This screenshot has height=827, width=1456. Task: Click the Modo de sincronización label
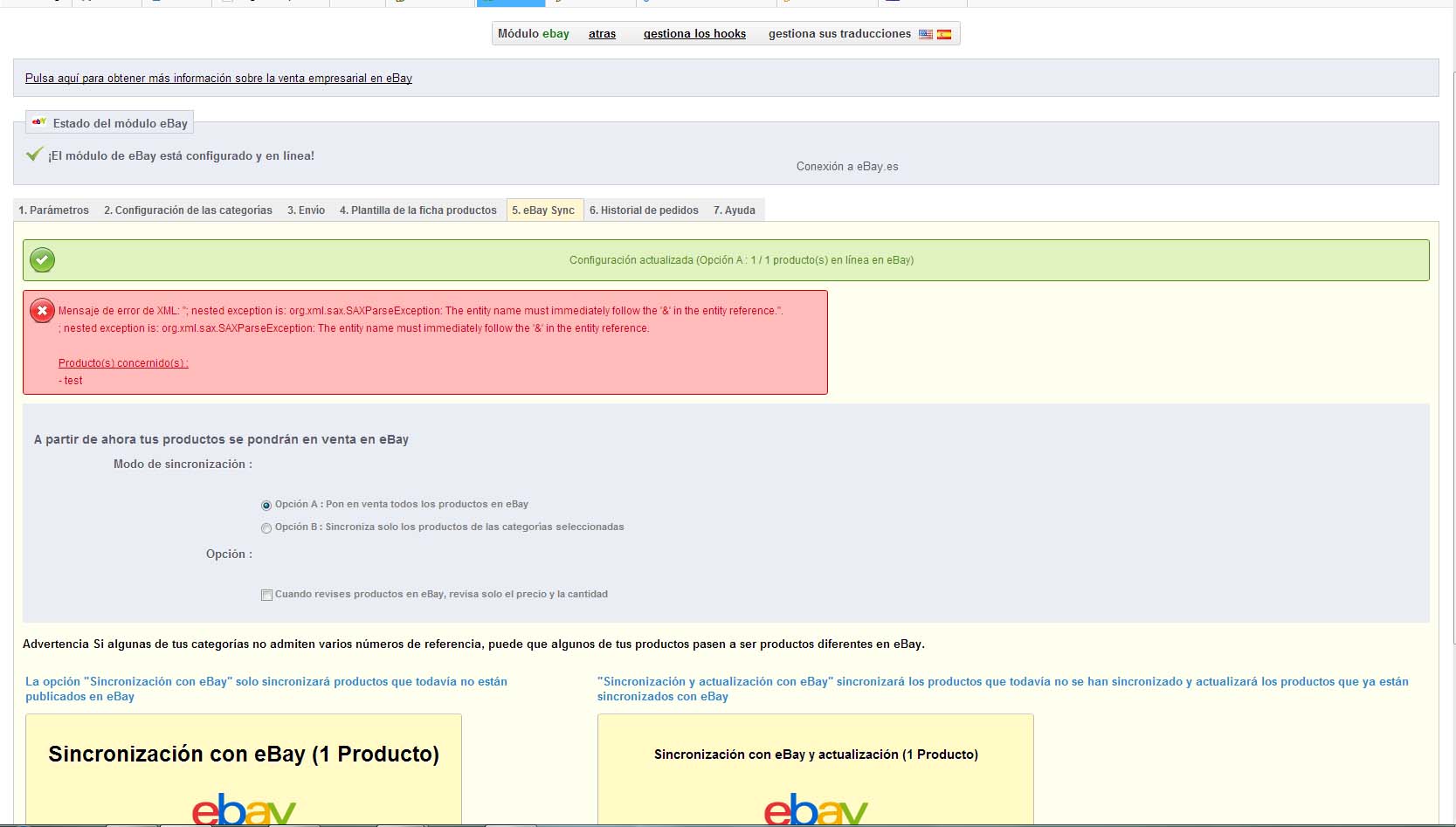pyautogui.click(x=183, y=465)
